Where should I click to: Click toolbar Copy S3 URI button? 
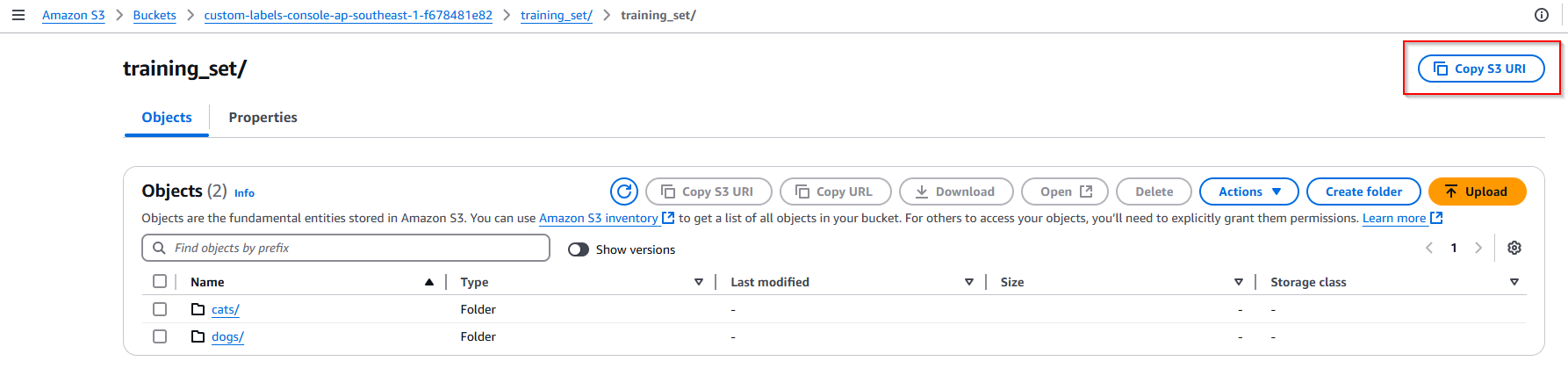(x=708, y=191)
